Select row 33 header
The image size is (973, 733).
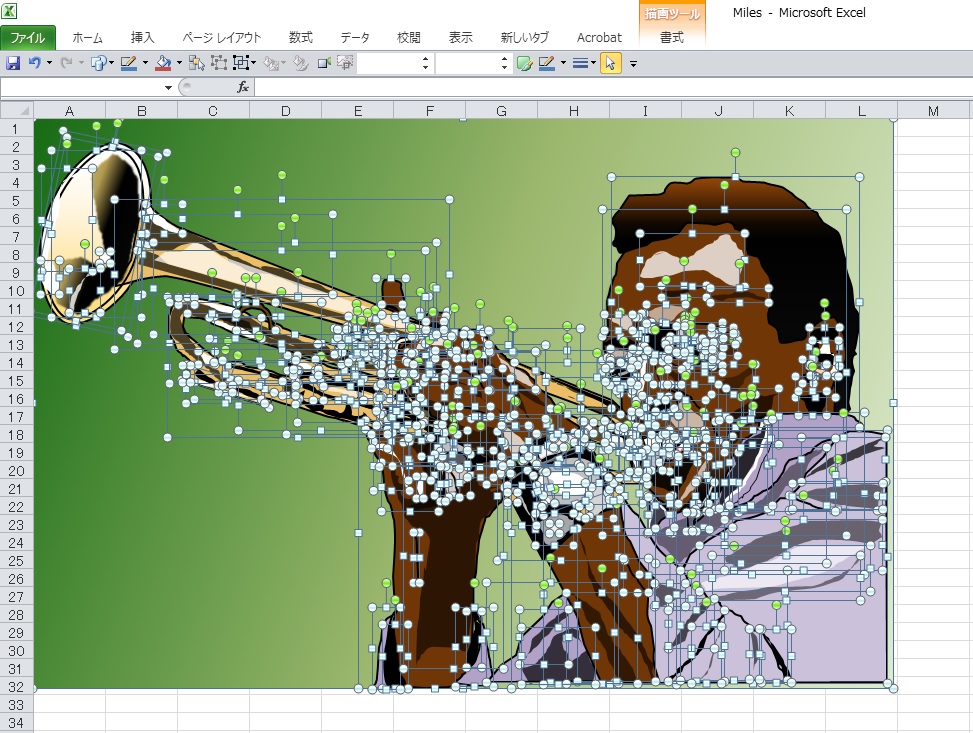(x=16, y=704)
